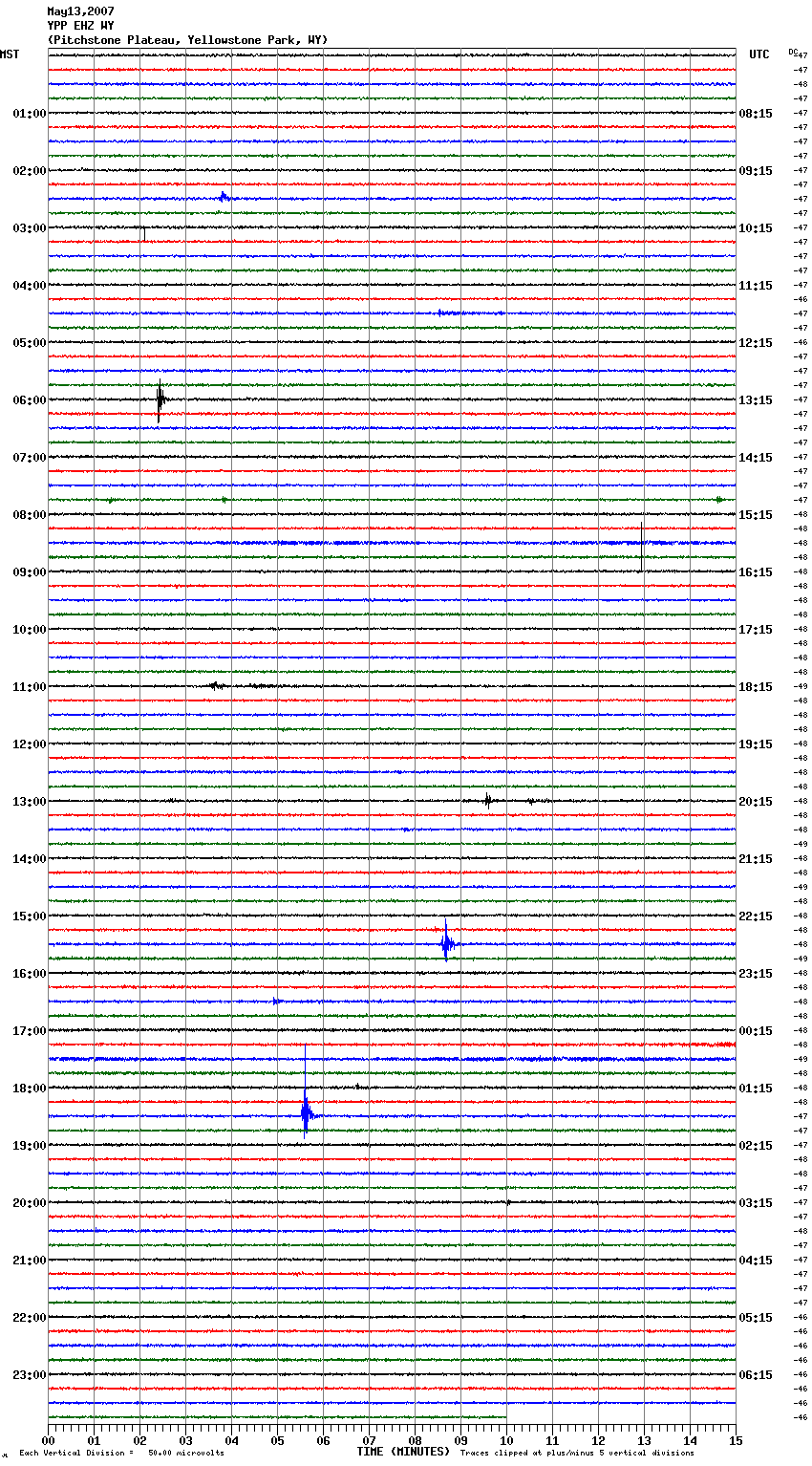The height and width of the screenshot is (1466, 812).
Task: Select the 10:00 MST time label
Action: pos(30,630)
